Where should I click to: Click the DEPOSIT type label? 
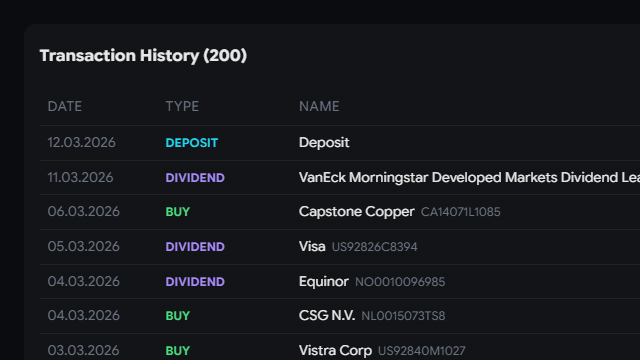point(191,143)
